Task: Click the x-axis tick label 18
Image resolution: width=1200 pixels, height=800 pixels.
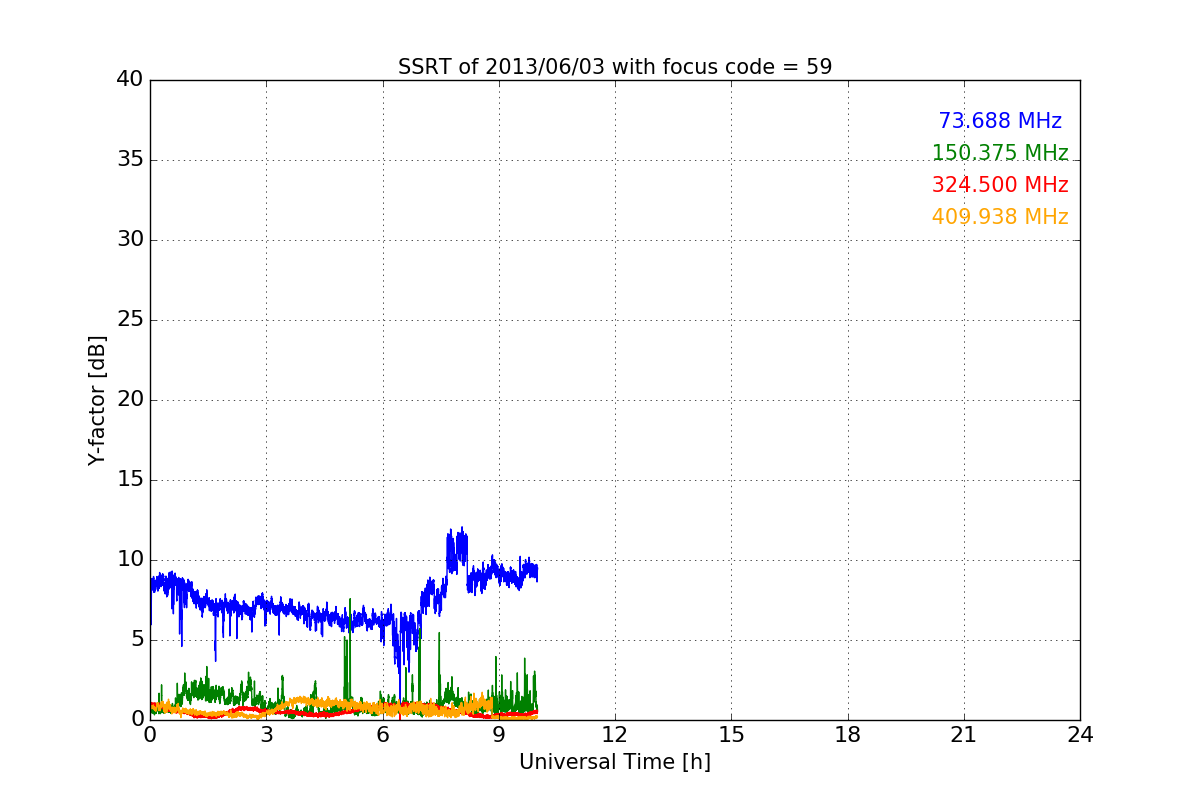Action: 848,734
